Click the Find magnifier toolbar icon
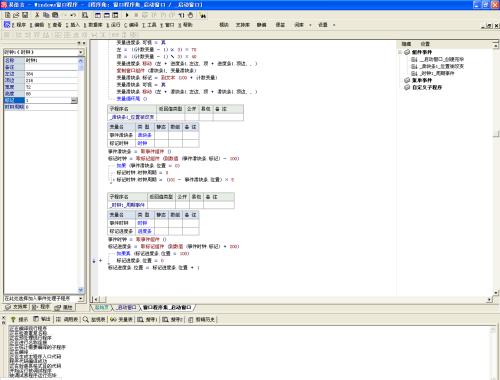The width and height of the screenshot is (500, 380). pos(85,15)
